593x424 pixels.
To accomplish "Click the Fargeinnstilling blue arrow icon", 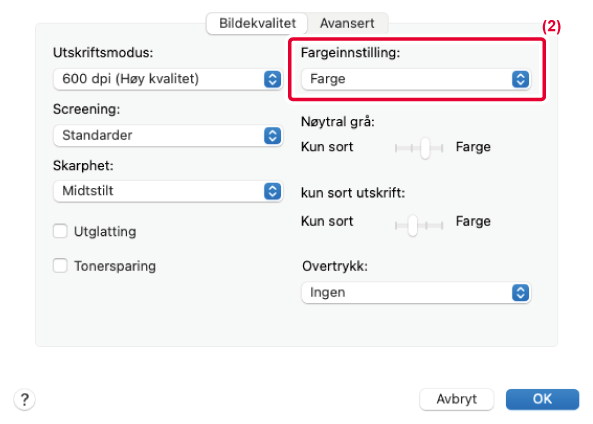I will pos(520,79).
